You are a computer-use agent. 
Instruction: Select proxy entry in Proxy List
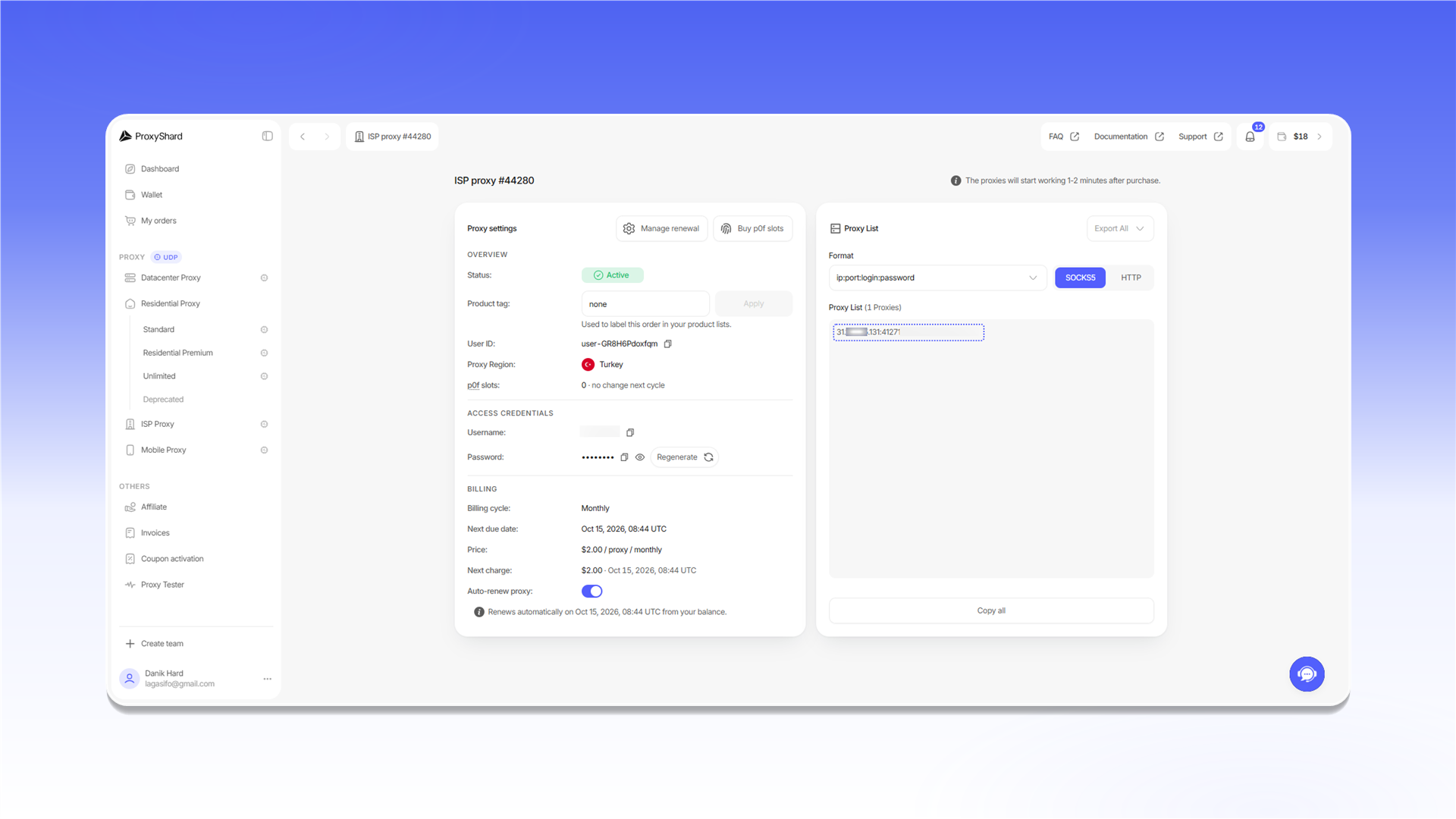pyautogui.click(x=908, y=332)
